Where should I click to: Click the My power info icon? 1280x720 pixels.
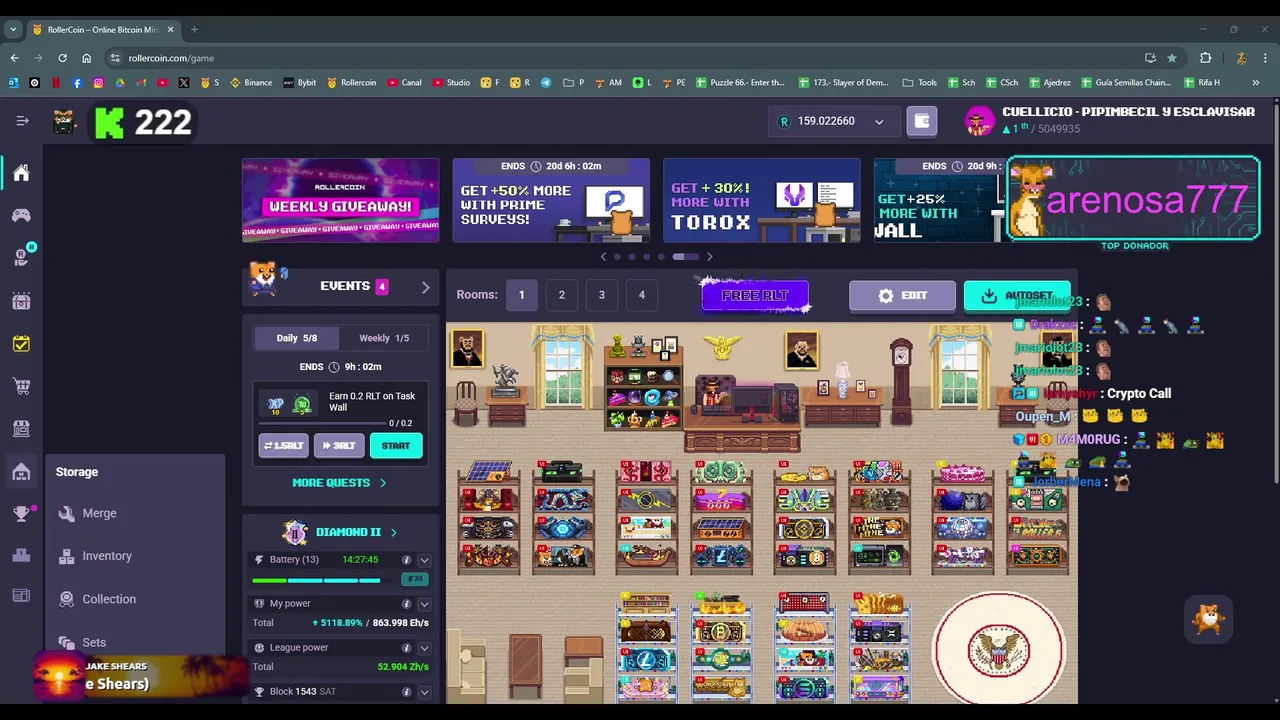pos(406,604)
